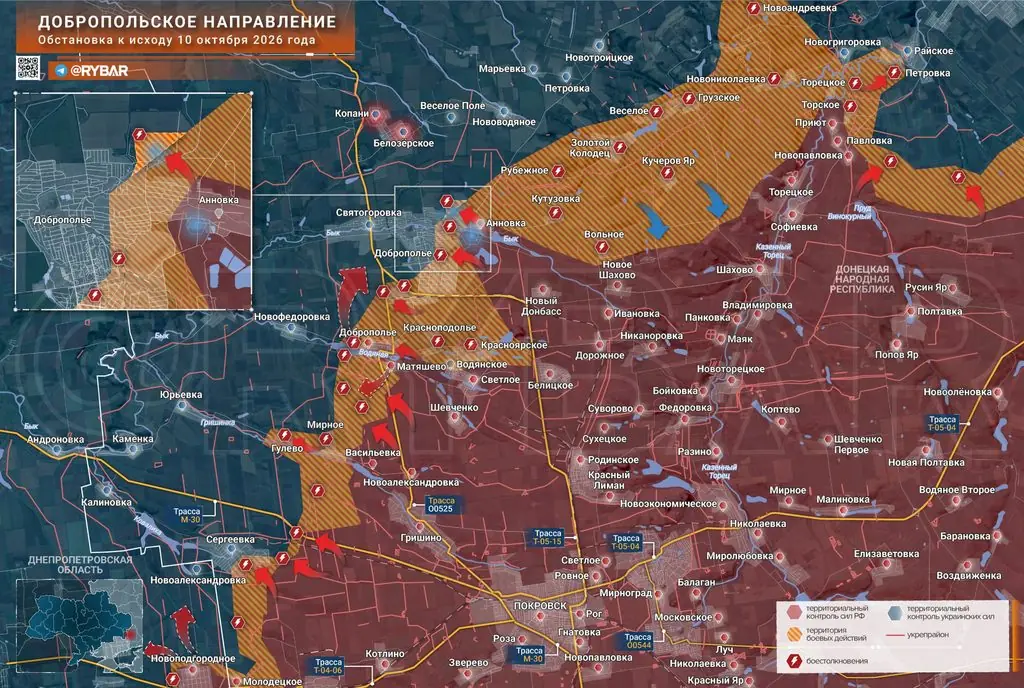
Task: Select the clash marker beside Красноярское
Action: (x=470, y=344)
